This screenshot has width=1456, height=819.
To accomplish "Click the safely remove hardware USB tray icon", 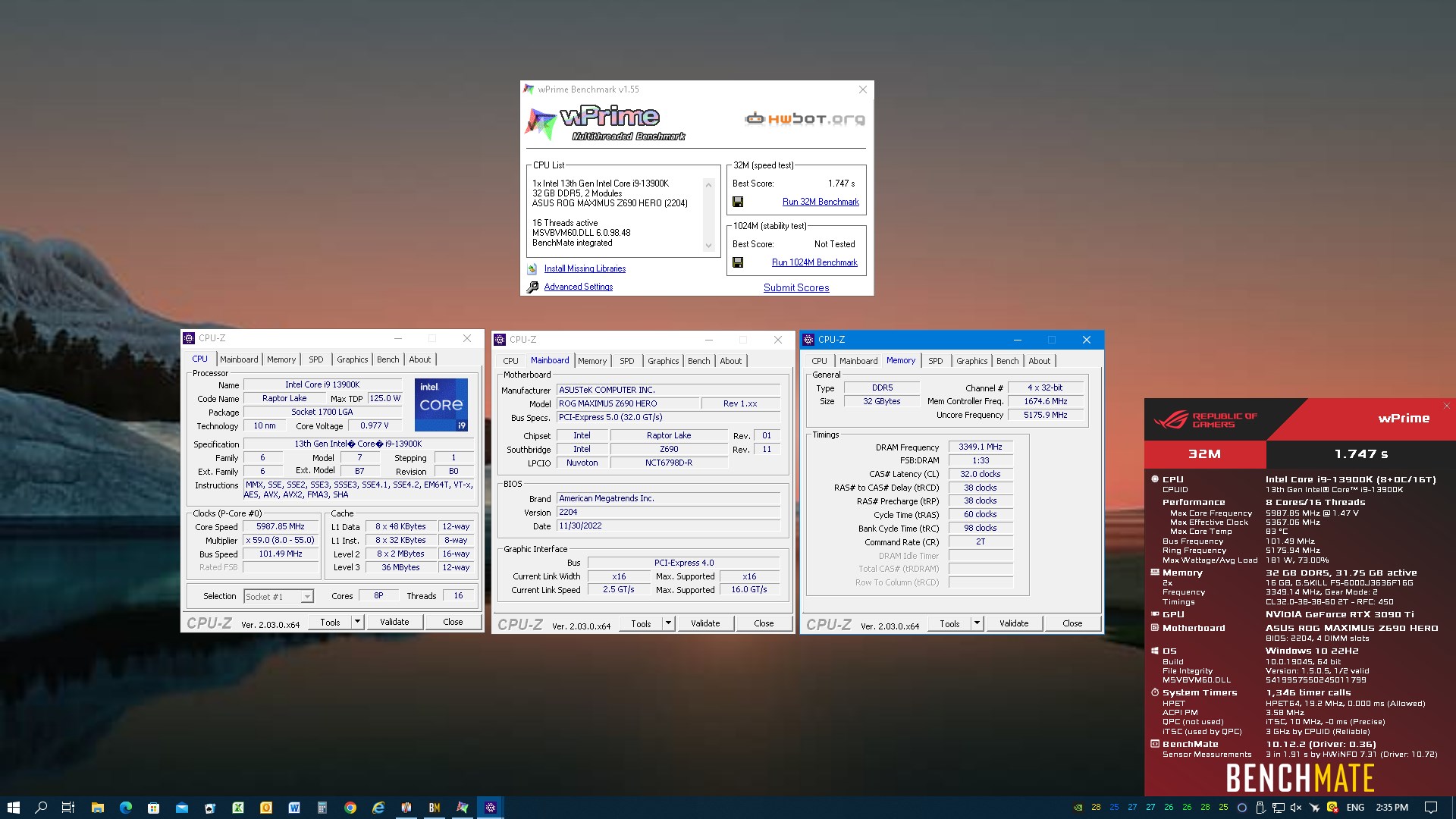I will tap(1260, 808).
